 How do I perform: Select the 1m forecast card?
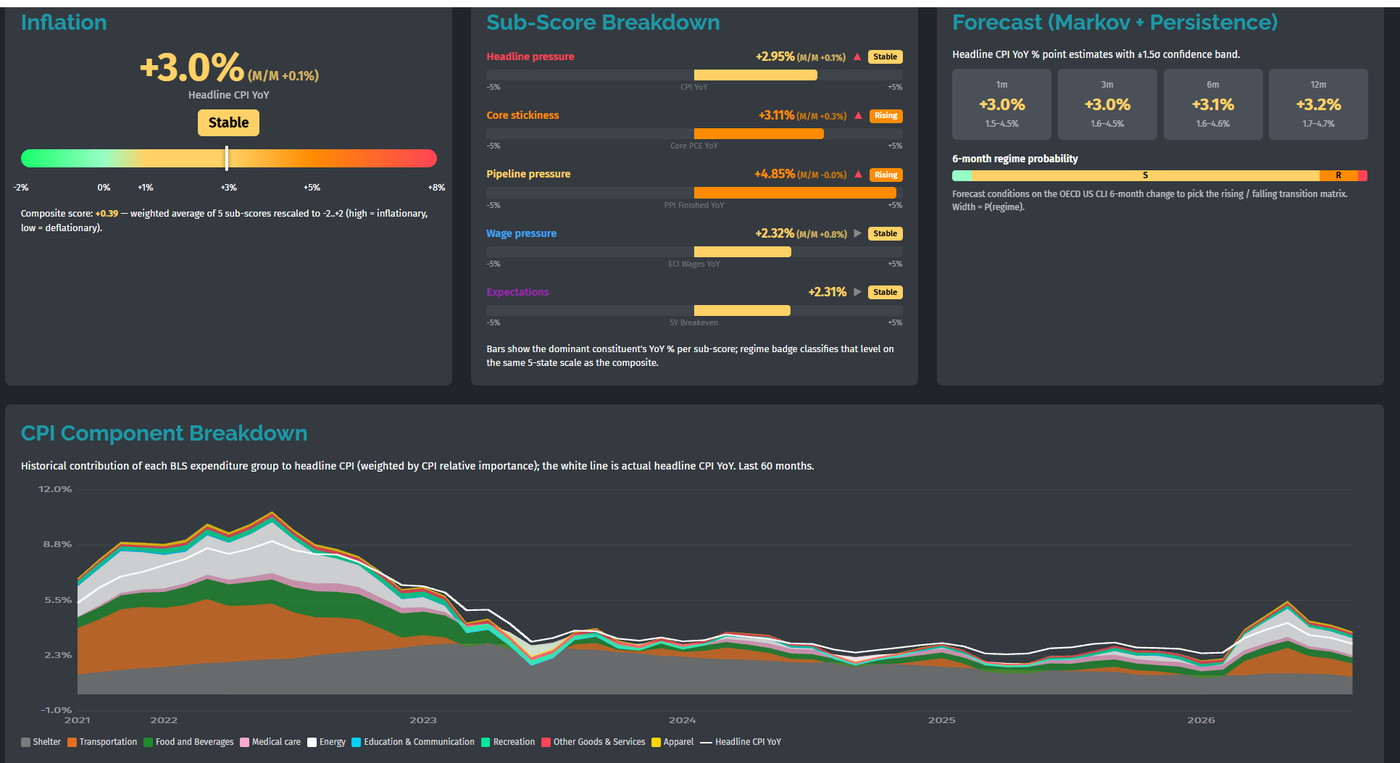(x=1002, y=104)
